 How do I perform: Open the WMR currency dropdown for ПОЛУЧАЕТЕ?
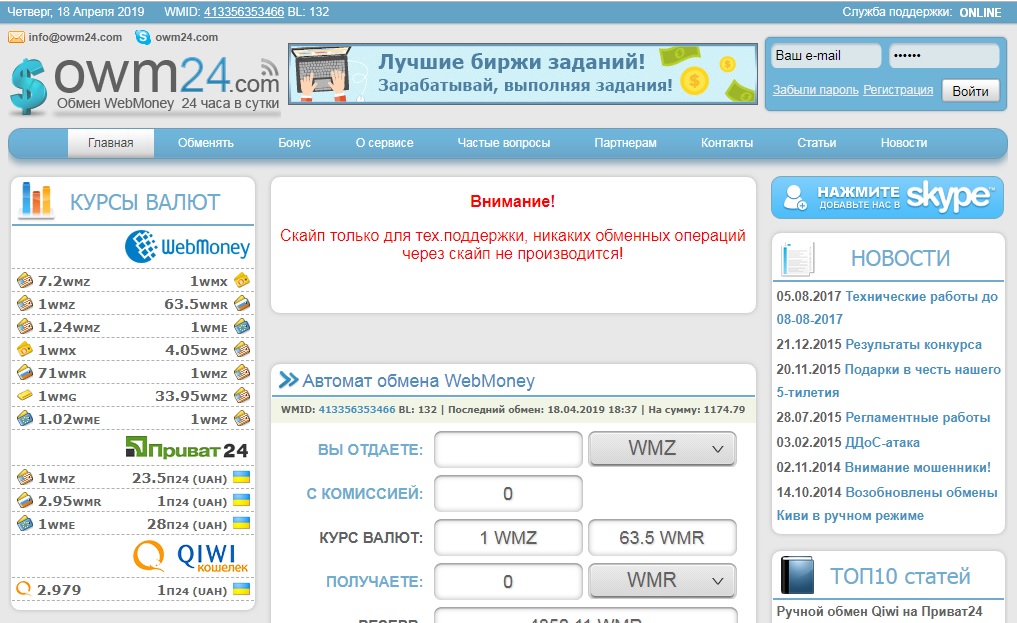[662, 581]
